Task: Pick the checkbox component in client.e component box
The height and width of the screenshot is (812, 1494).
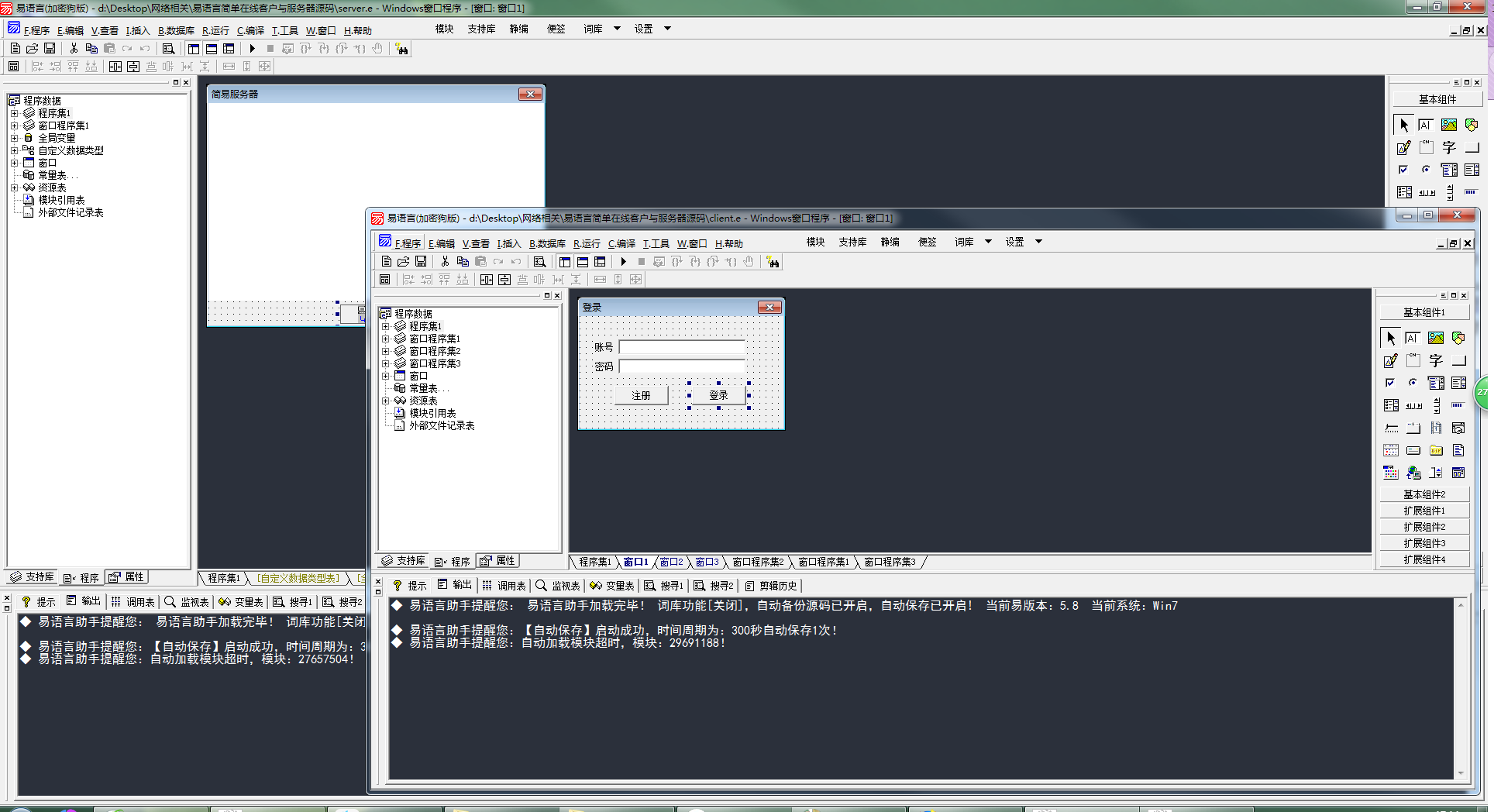Action: point(1390,383)
